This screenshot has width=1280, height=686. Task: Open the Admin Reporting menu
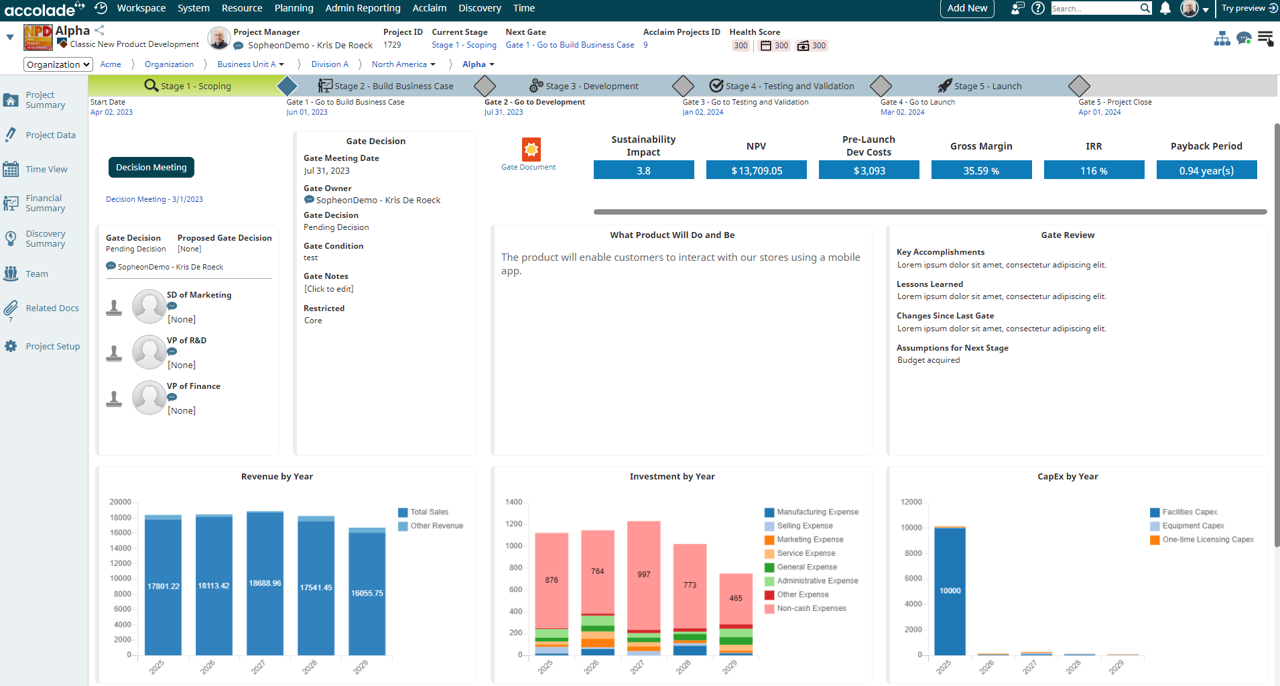click(363, 8)
